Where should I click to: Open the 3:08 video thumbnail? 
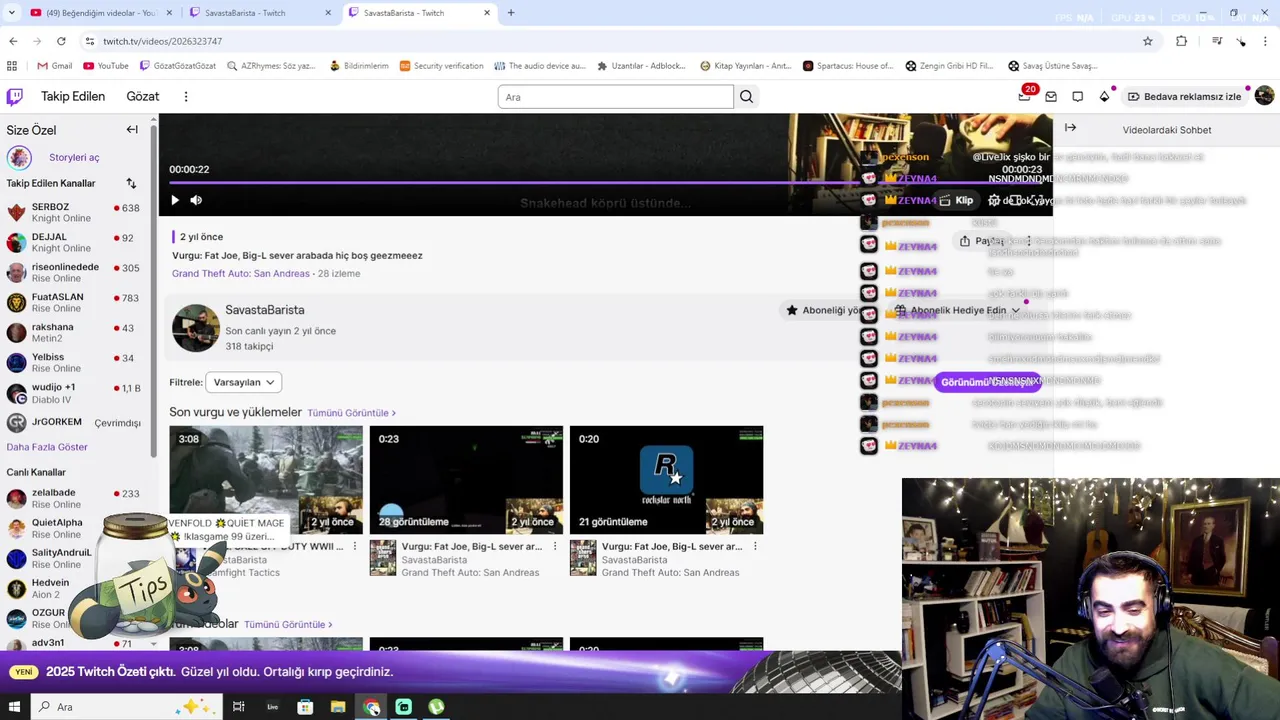(266, 480)
